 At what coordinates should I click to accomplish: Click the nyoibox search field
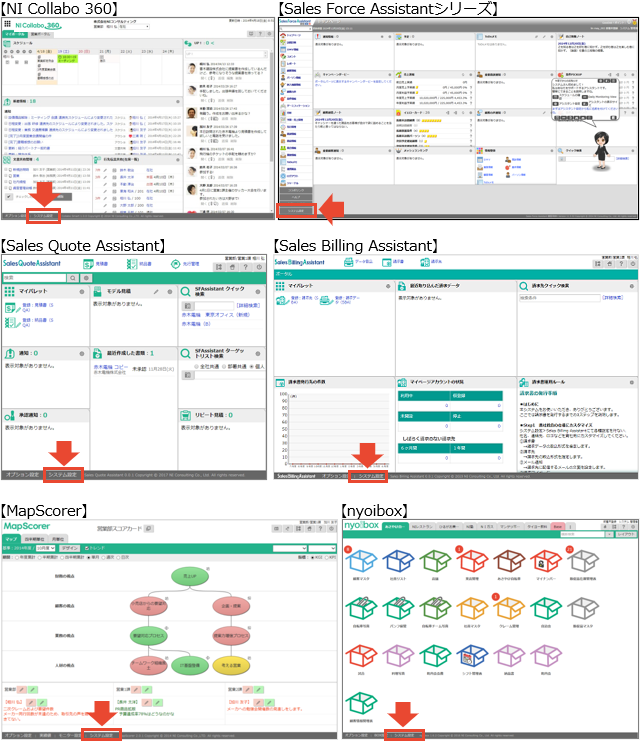[582, 534]
